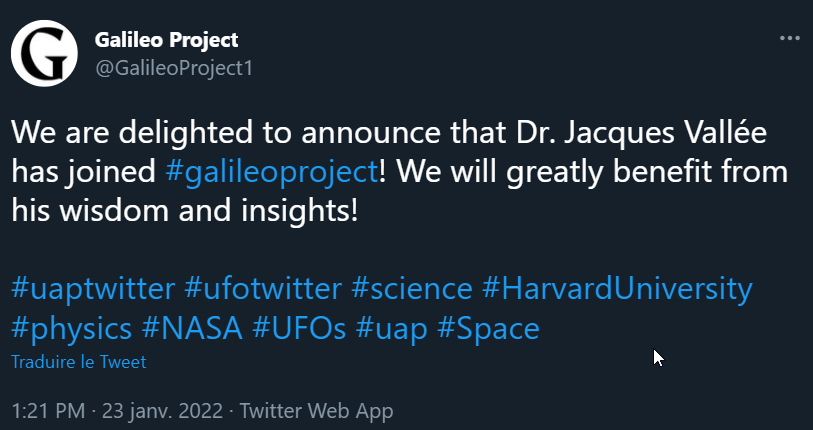
Task: Open the #UFOs hashtag
Action: click(x=299, y=328)
